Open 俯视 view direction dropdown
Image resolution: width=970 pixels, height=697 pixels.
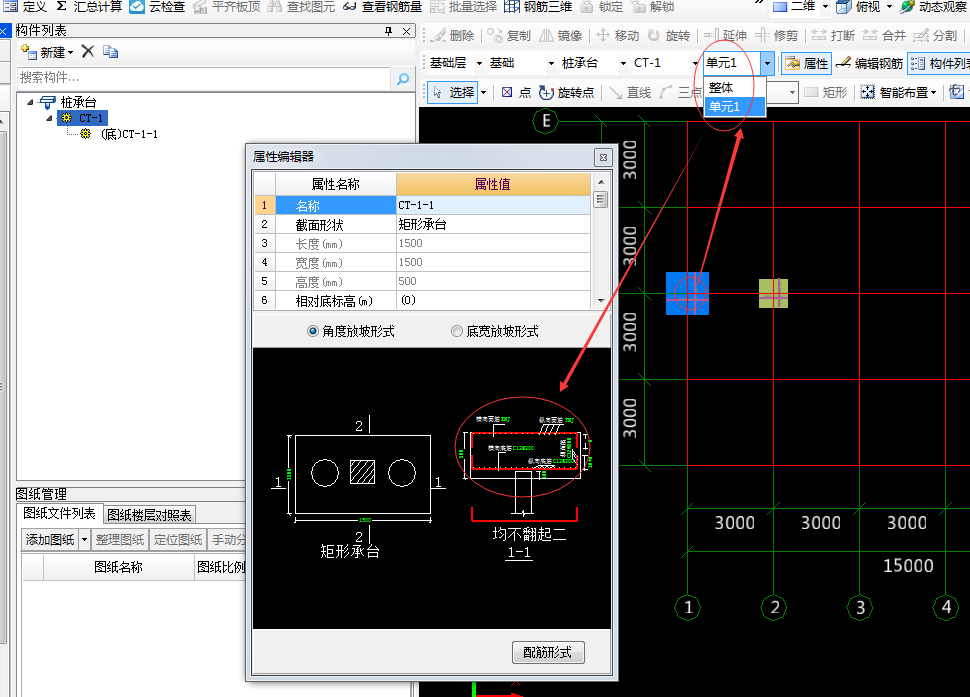tap(889, 7)
